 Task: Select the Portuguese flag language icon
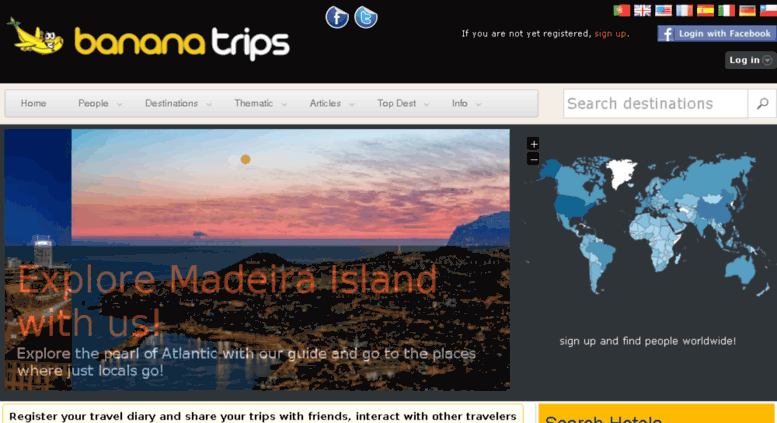tap(621, 10)
